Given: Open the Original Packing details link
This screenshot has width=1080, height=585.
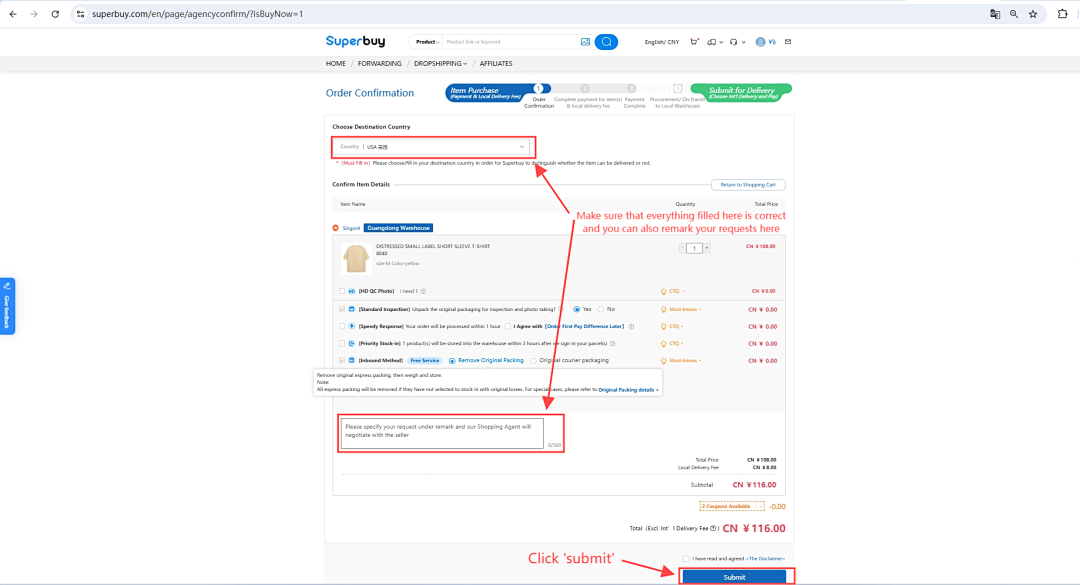Looking at the screenshot, I should click(628, 390).
